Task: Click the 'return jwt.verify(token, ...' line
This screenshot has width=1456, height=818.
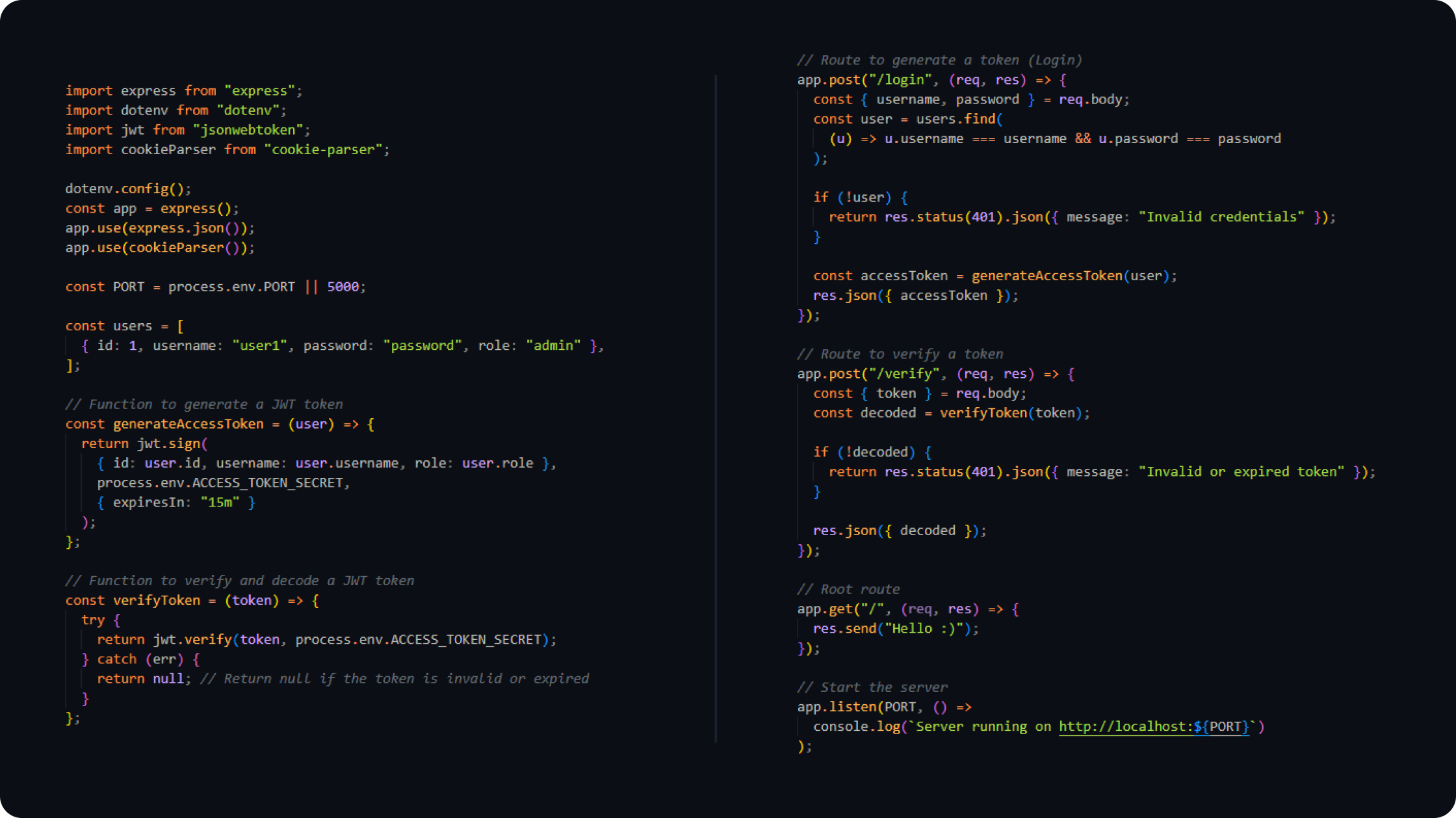Action: click(327, 639)
